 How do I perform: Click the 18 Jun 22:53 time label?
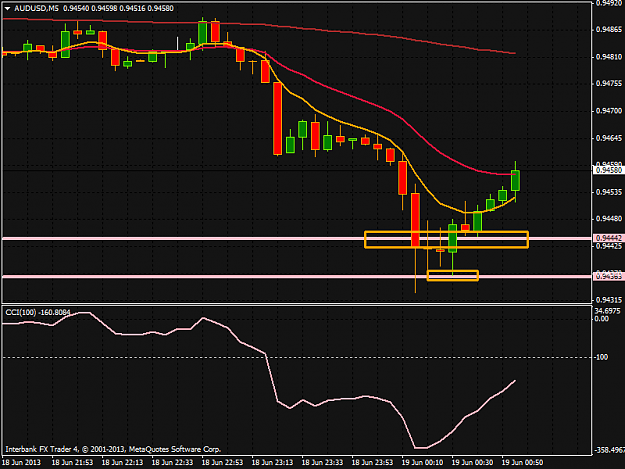pyautogui.click(x=222, y=462)
